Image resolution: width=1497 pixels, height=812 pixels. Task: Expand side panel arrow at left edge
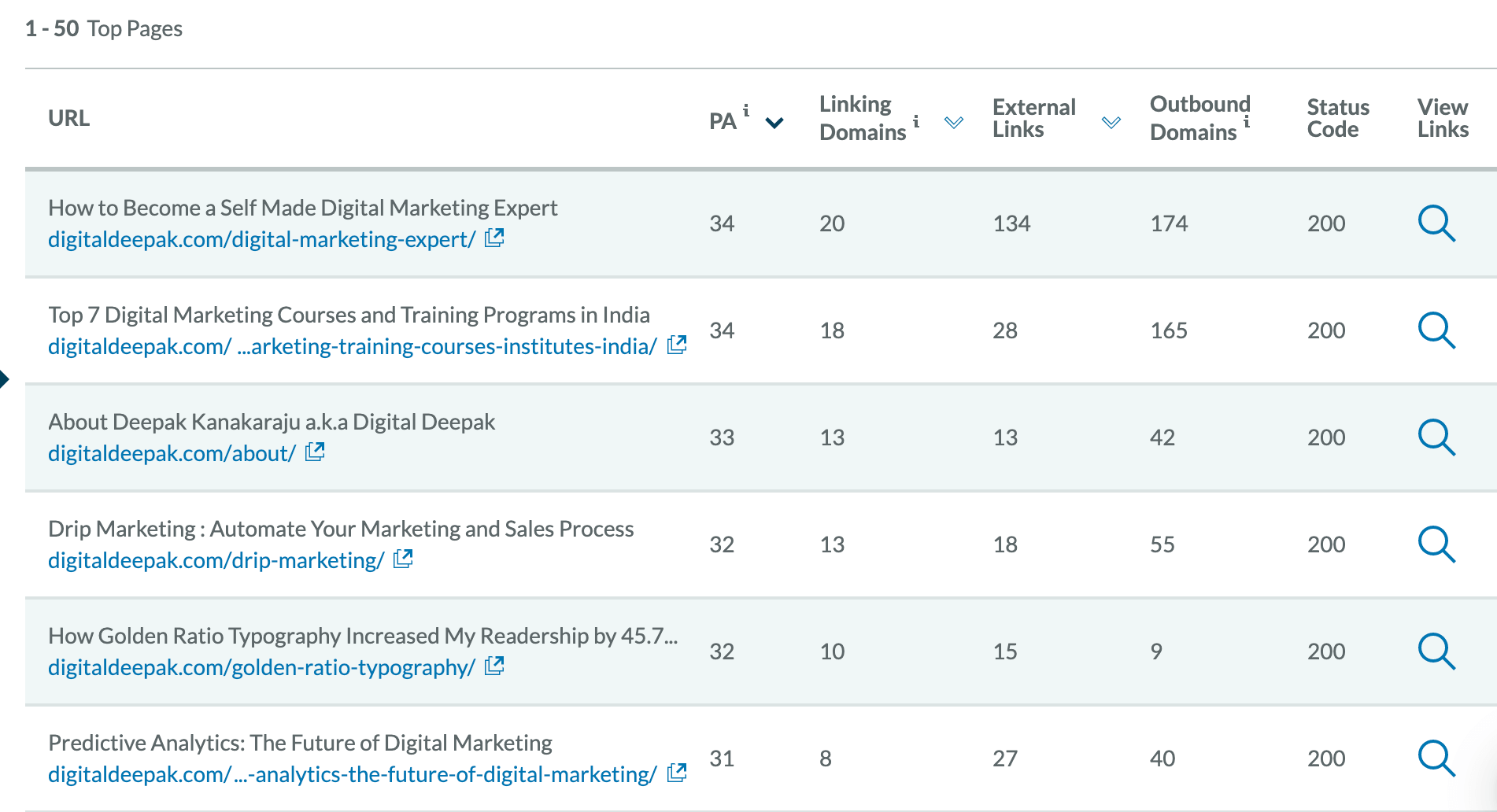tap(5, 379)
